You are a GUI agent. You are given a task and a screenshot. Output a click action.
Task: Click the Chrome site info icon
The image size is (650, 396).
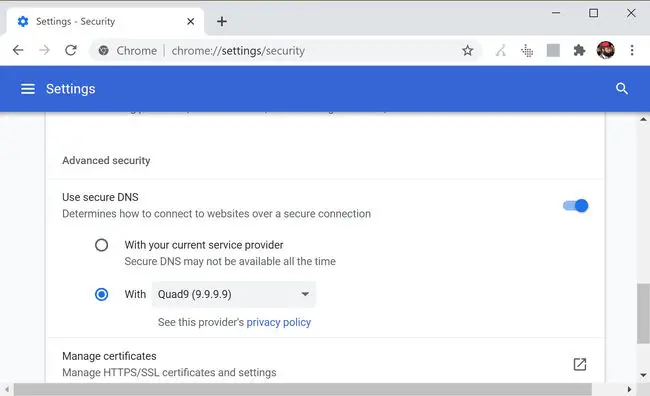pyautogui.click(x=104, y=51)
